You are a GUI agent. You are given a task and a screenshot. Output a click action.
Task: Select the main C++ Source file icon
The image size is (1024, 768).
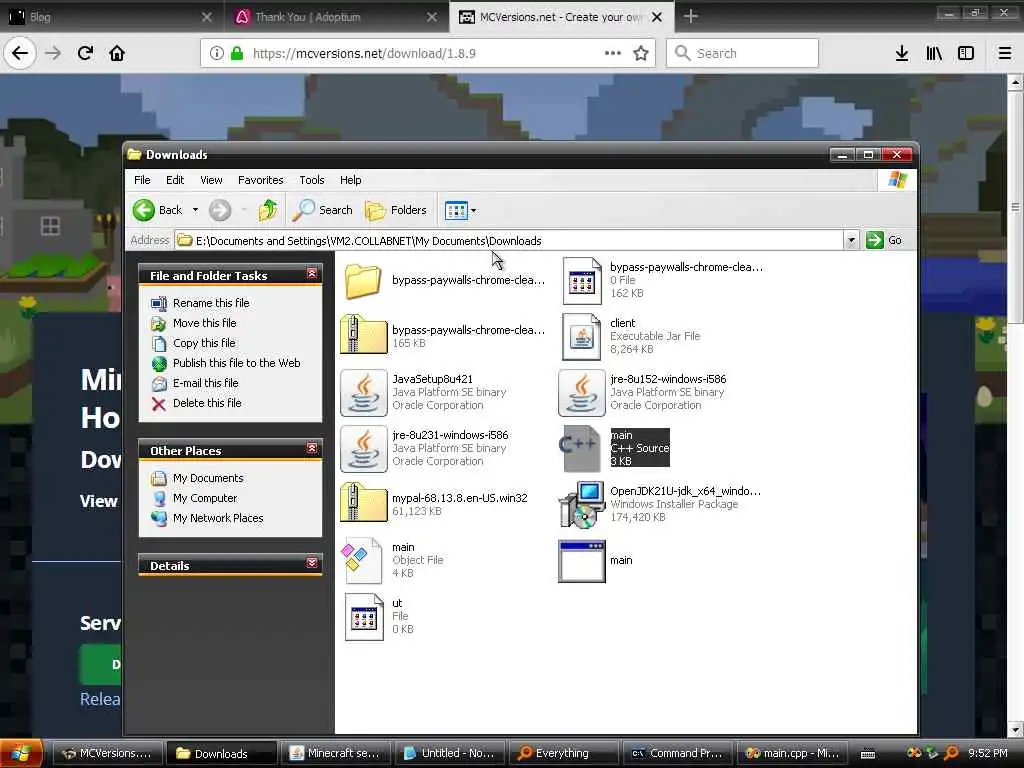[581, 449]
